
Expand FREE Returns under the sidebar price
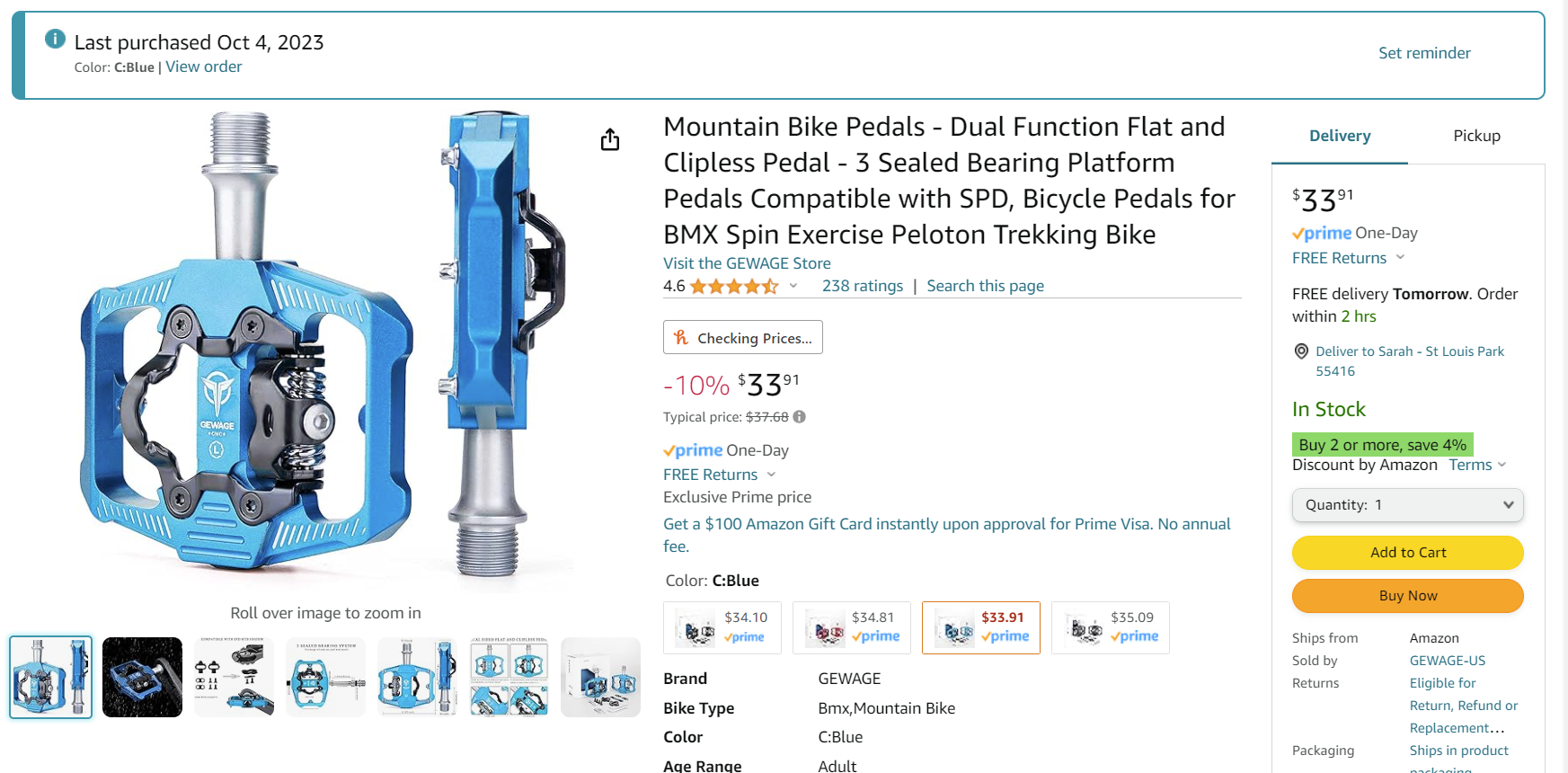(x=1400, y=258)
